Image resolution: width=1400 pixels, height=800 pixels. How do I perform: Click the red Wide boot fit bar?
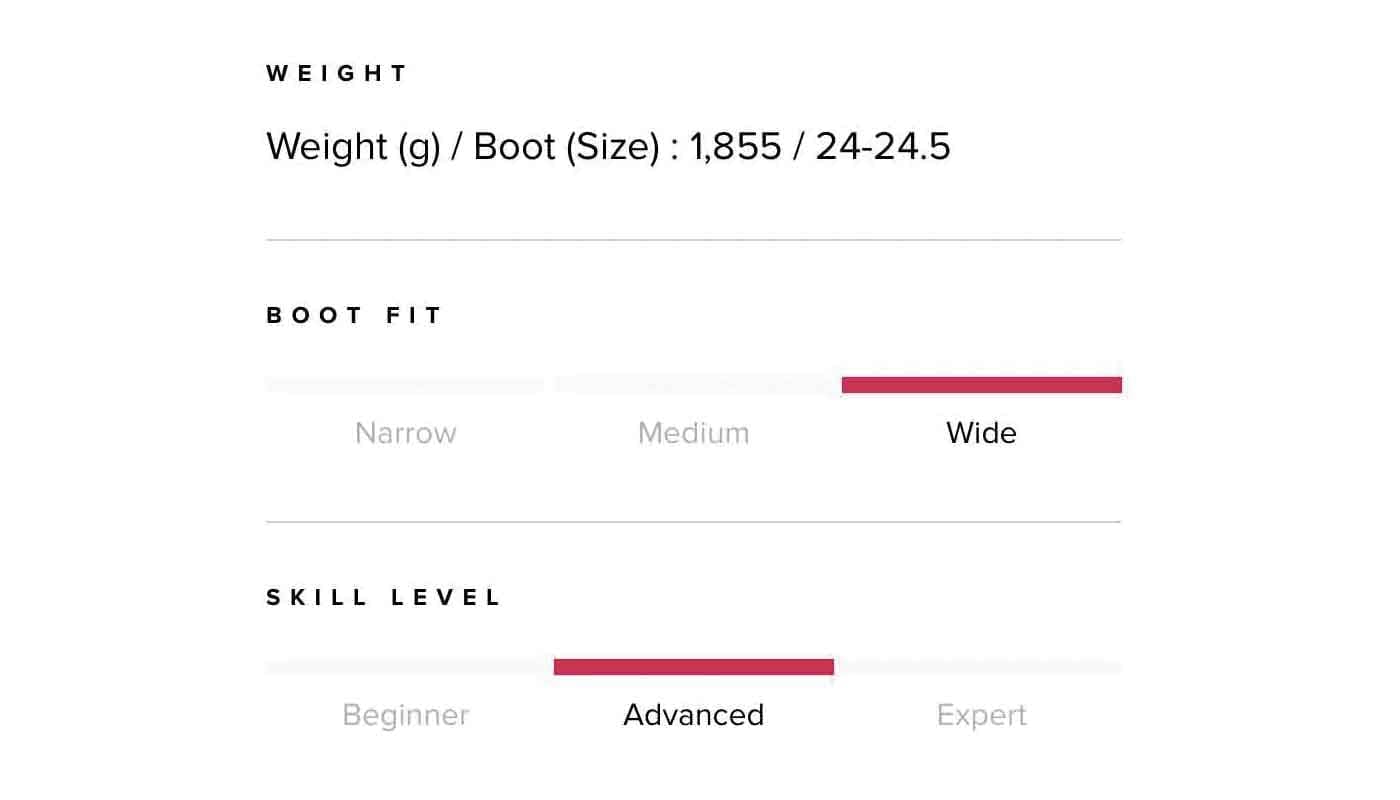[981, 385]
